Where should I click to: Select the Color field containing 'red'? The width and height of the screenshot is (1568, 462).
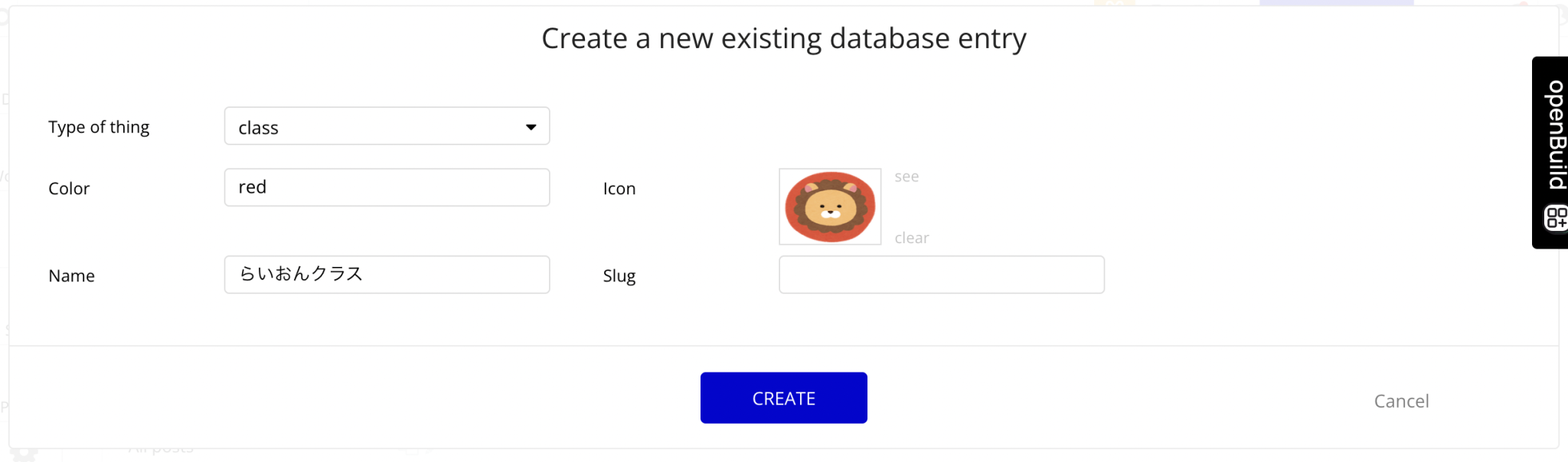pyautogui.click(x=387, y=187)
